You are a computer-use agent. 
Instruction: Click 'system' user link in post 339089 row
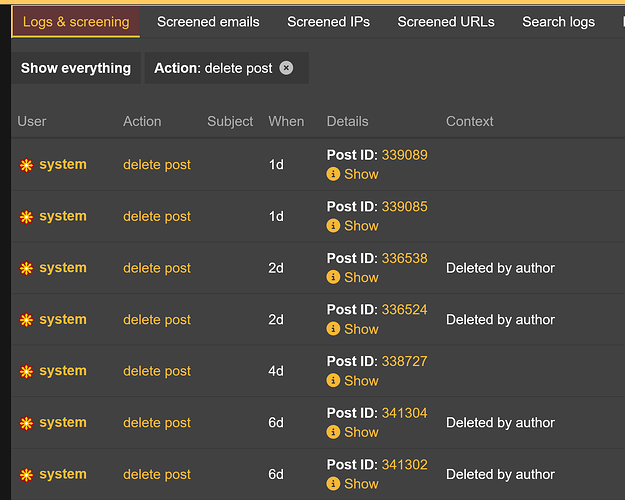coord(63,164)
